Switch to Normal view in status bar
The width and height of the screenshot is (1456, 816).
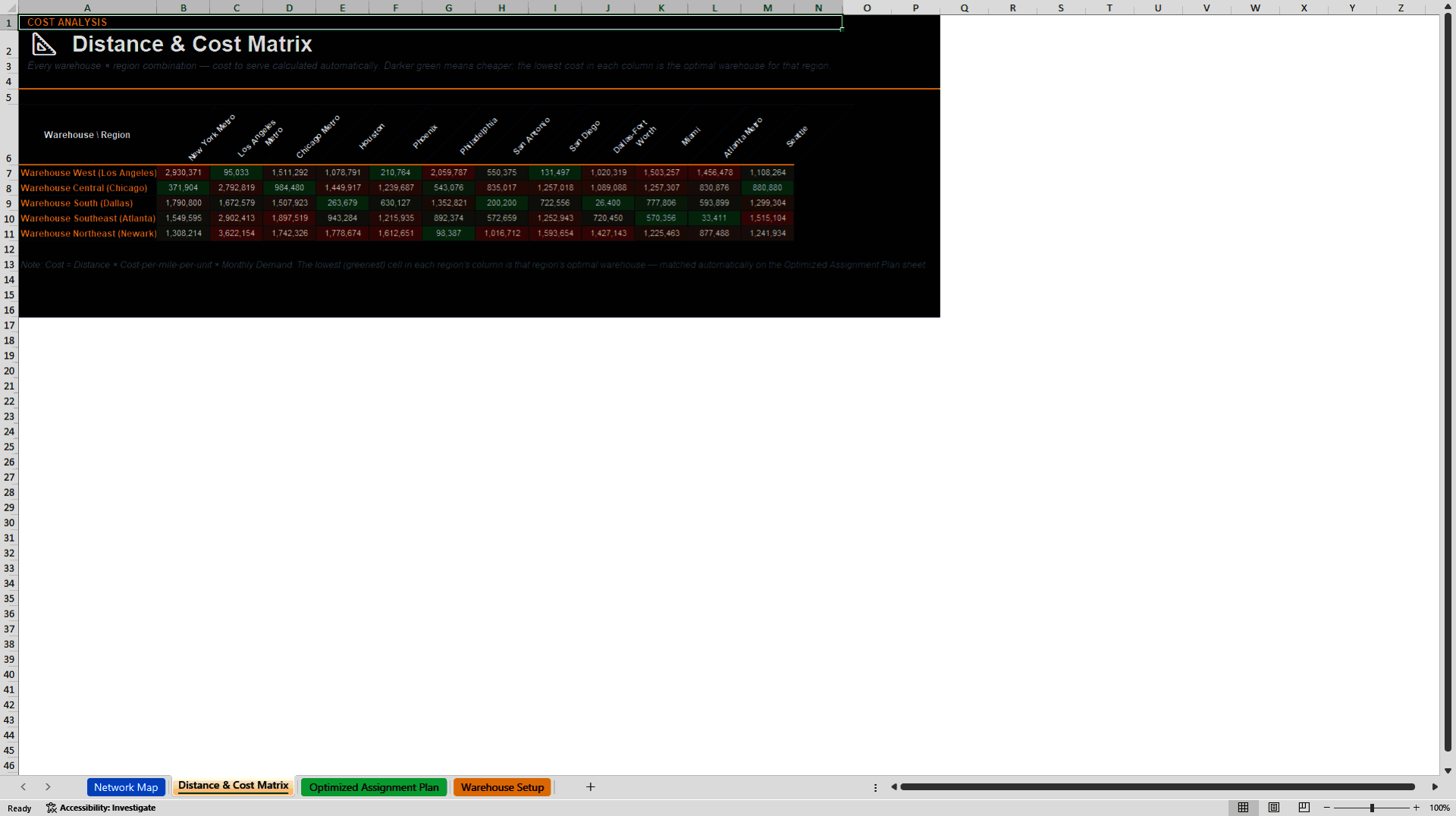[x=1243, y=808]
